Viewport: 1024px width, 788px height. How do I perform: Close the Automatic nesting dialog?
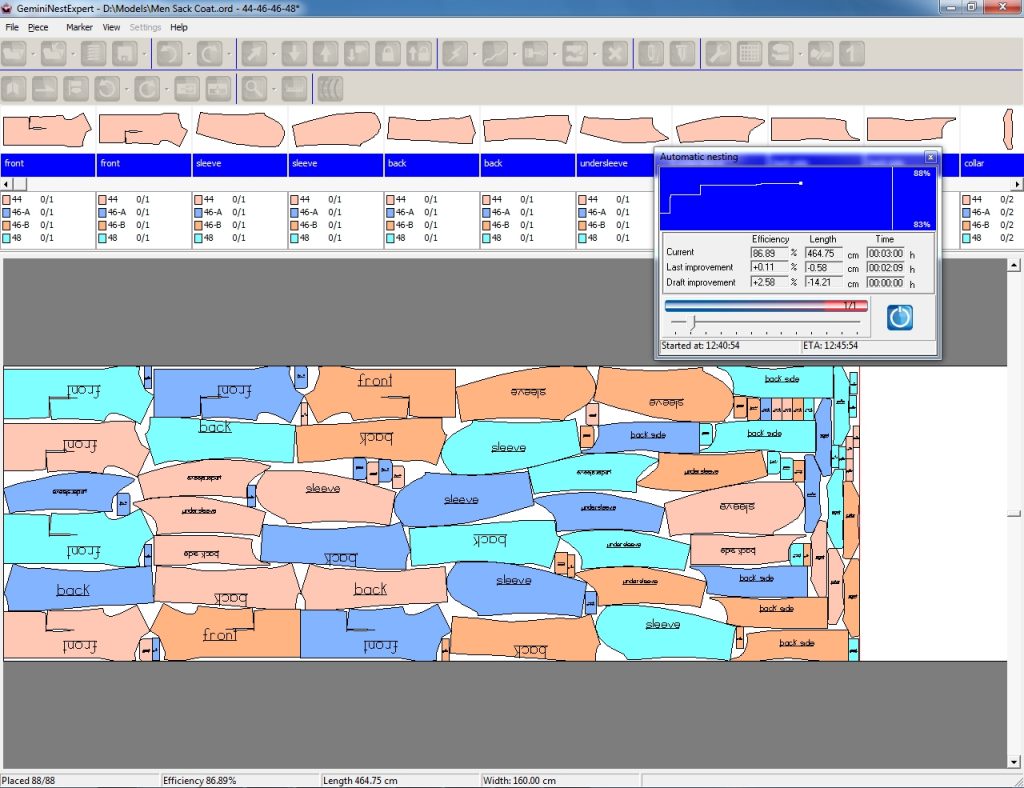(x=930, y=157)
